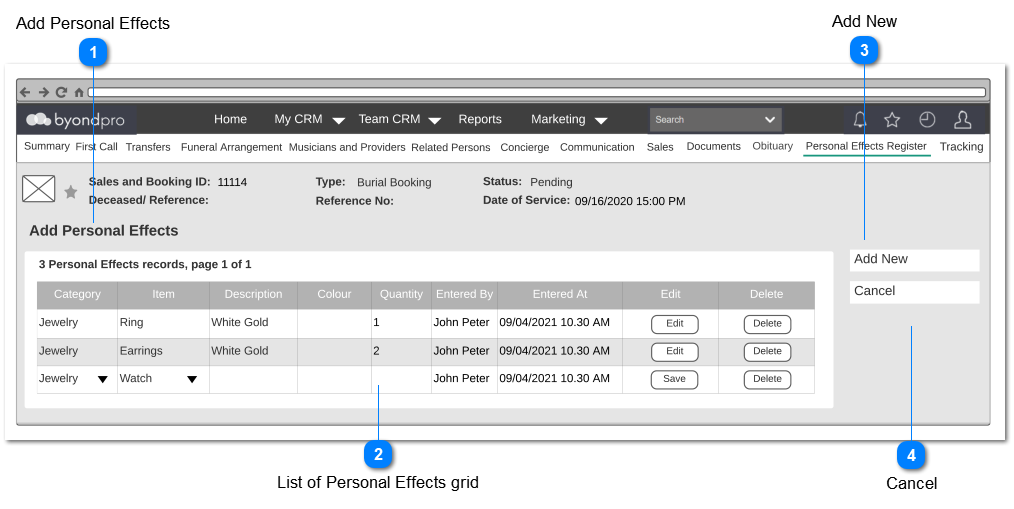The image size is (1014, 509).
Task: Click the Colour column header
Action: [334, 295]
